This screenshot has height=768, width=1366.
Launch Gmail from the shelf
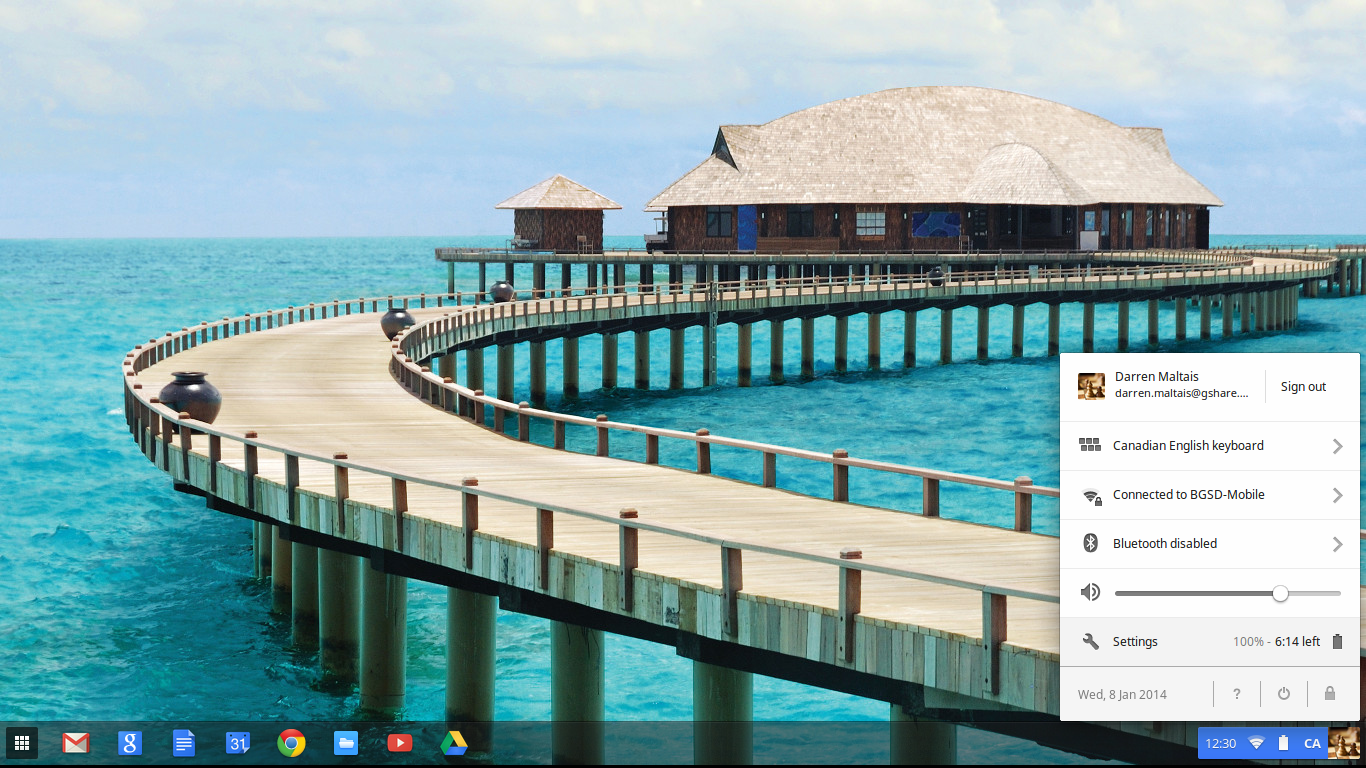76,743
